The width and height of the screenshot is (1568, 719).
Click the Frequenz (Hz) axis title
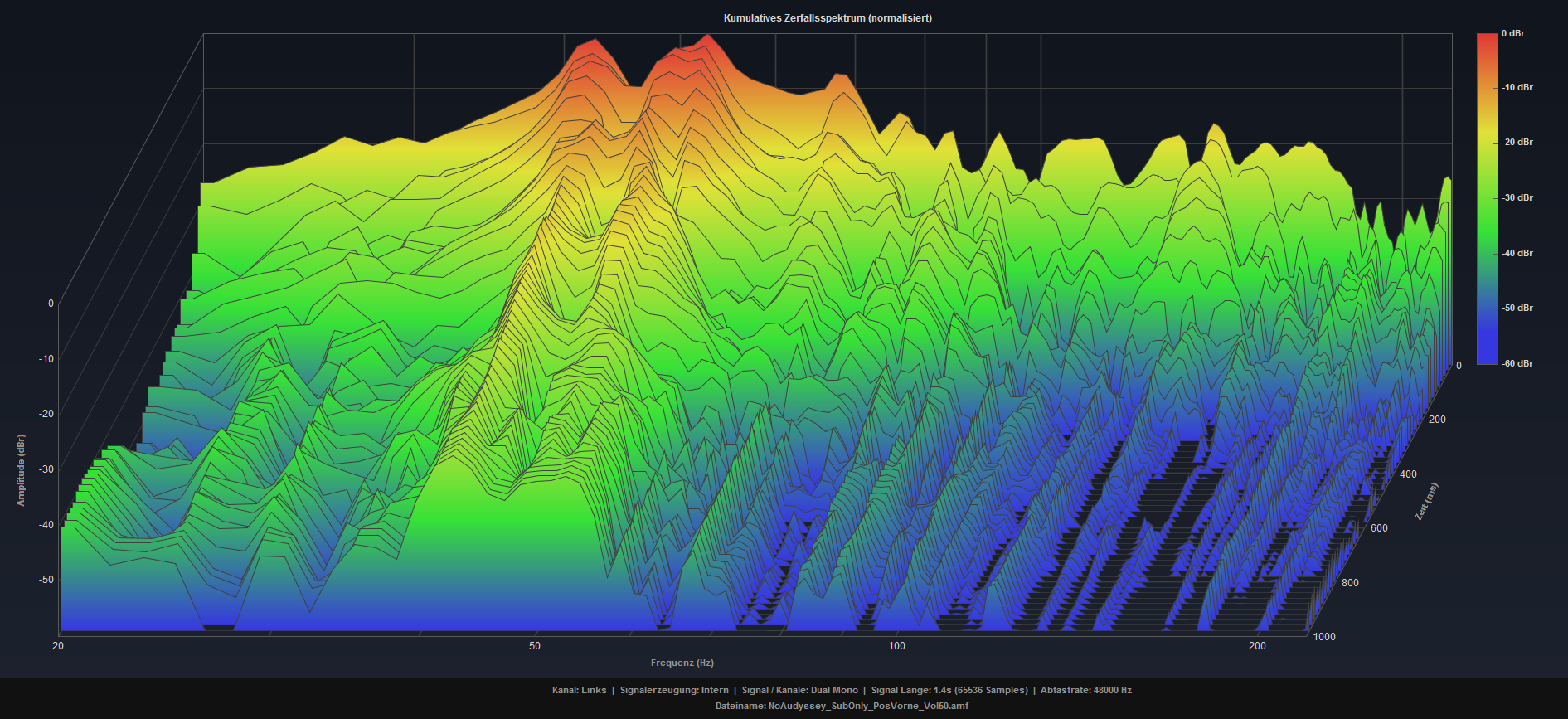point(682,663)
